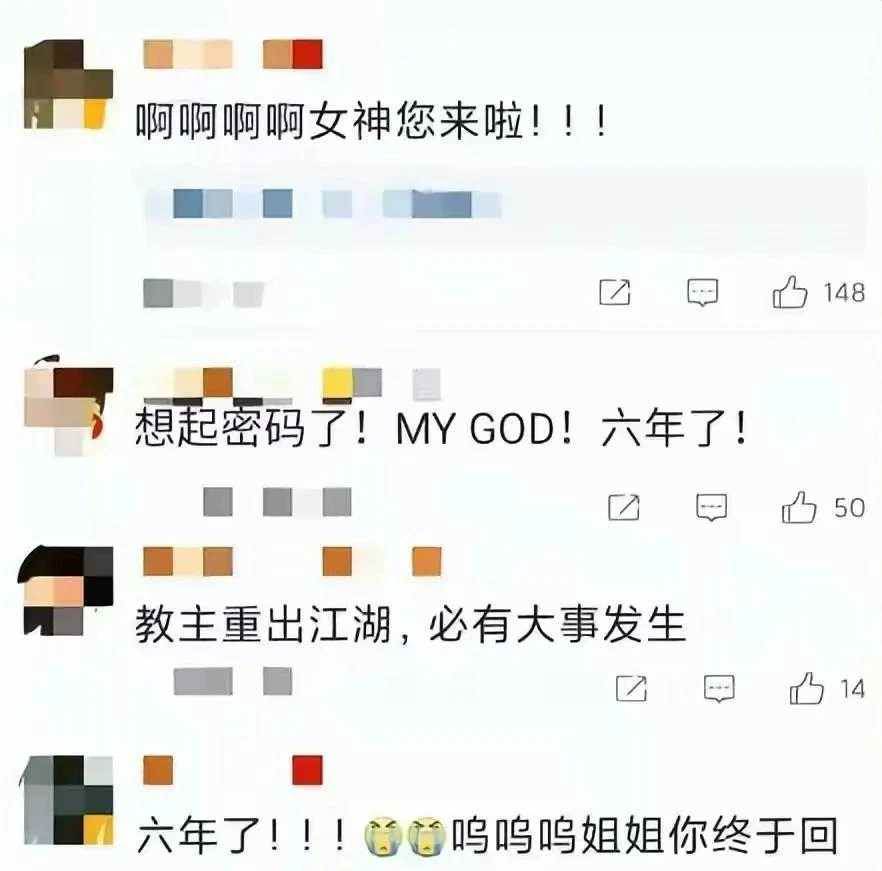
Task: Like the 教主重出江湖 comment
Action: 807,688
